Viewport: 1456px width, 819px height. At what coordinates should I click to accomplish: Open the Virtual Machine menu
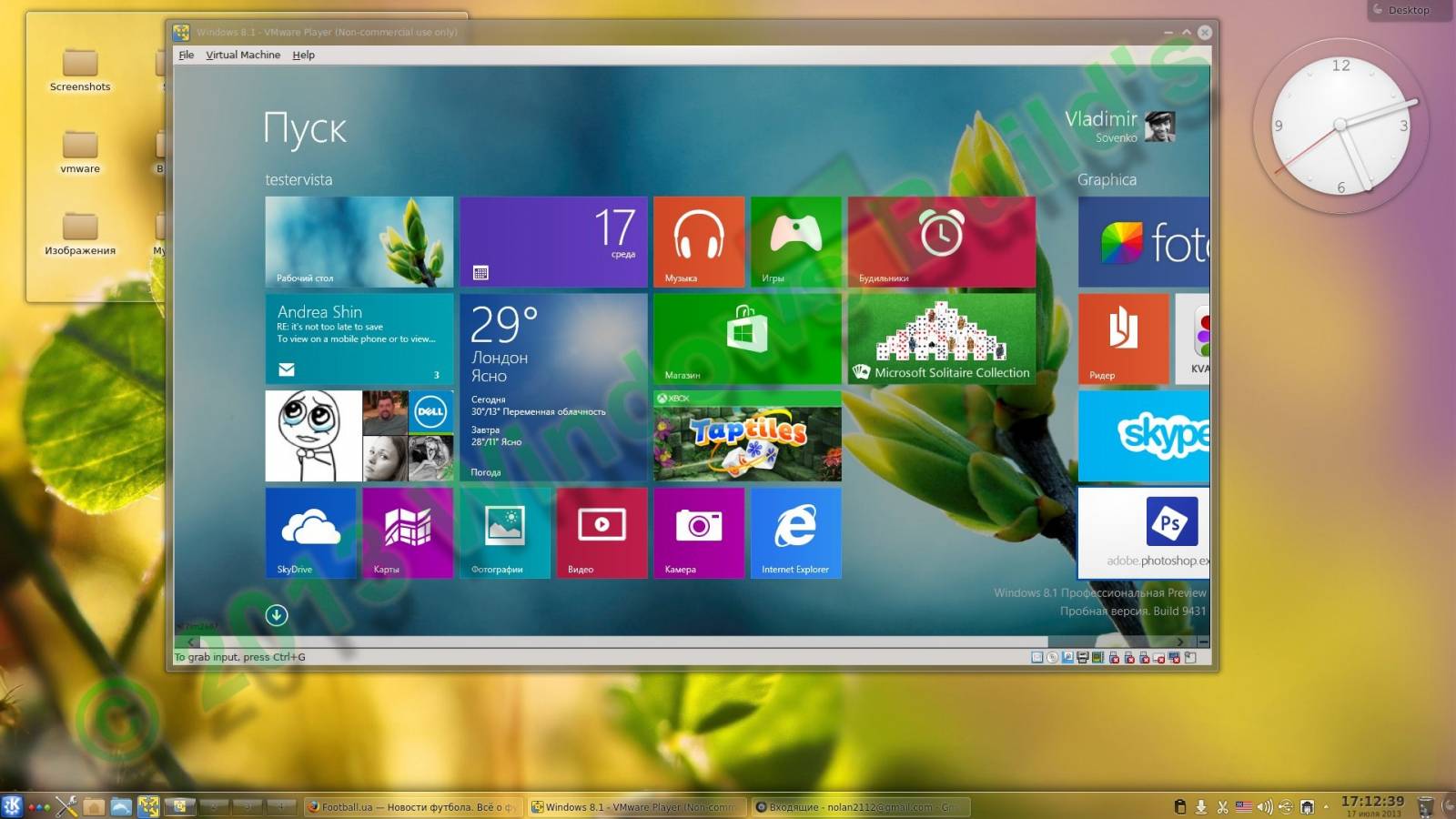pos(243,55)
